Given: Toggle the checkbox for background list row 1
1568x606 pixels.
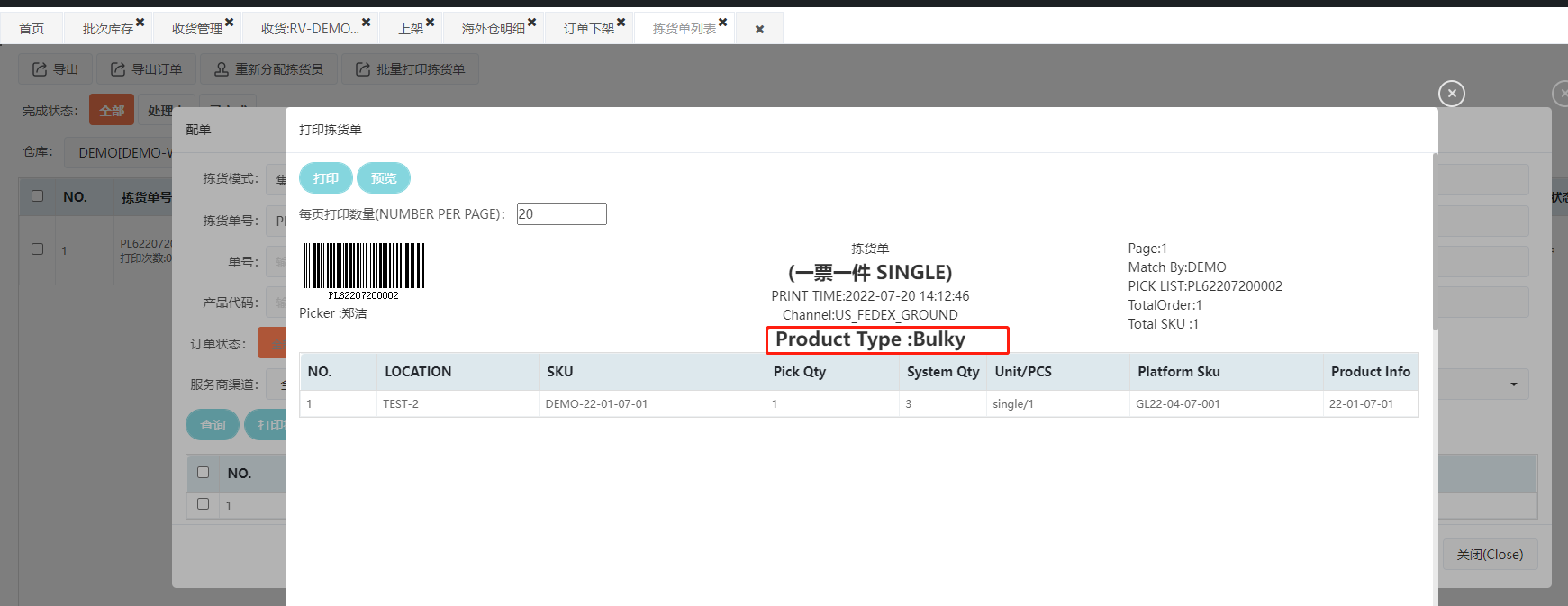Looking at the screenshot, I should coord(37,249).
